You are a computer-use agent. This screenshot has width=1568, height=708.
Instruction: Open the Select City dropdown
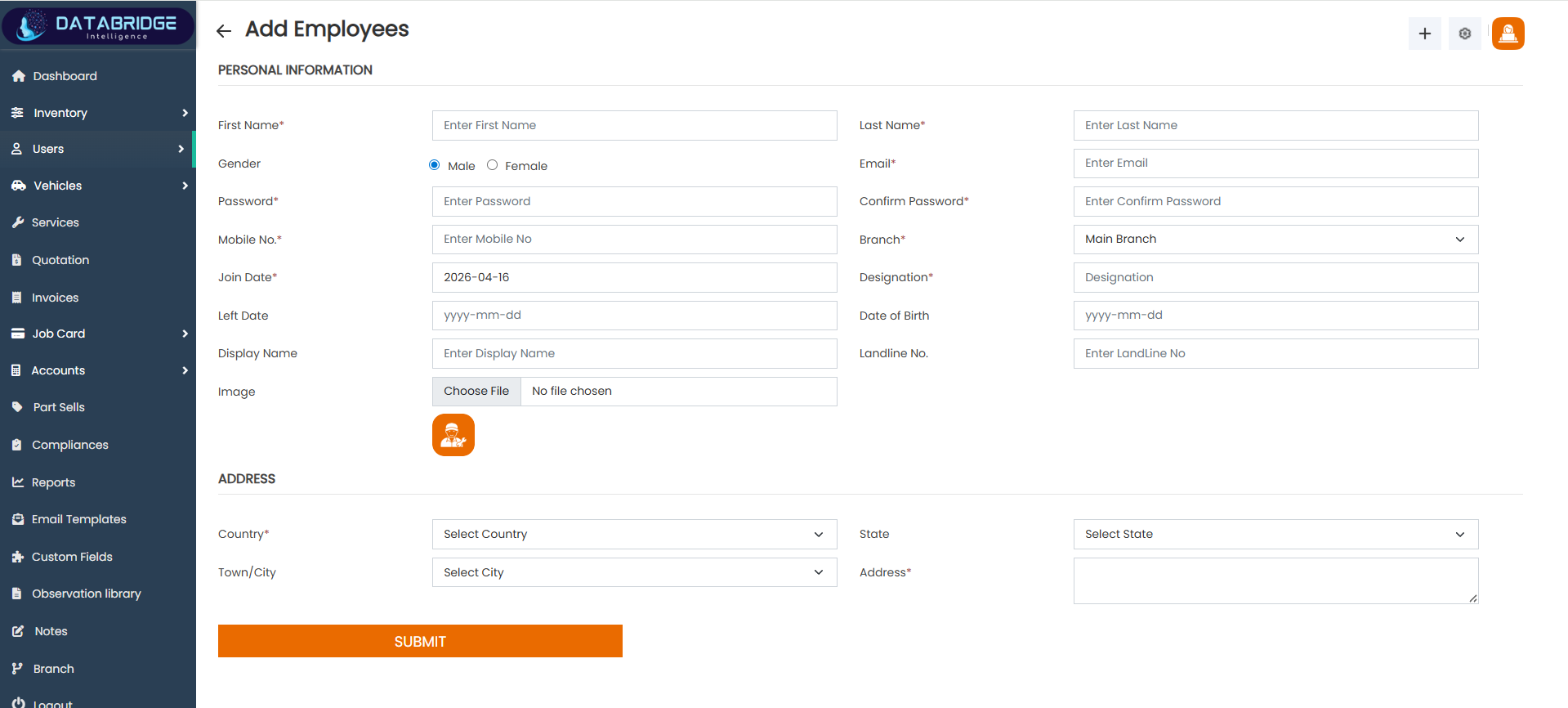(x=634, y=572)
